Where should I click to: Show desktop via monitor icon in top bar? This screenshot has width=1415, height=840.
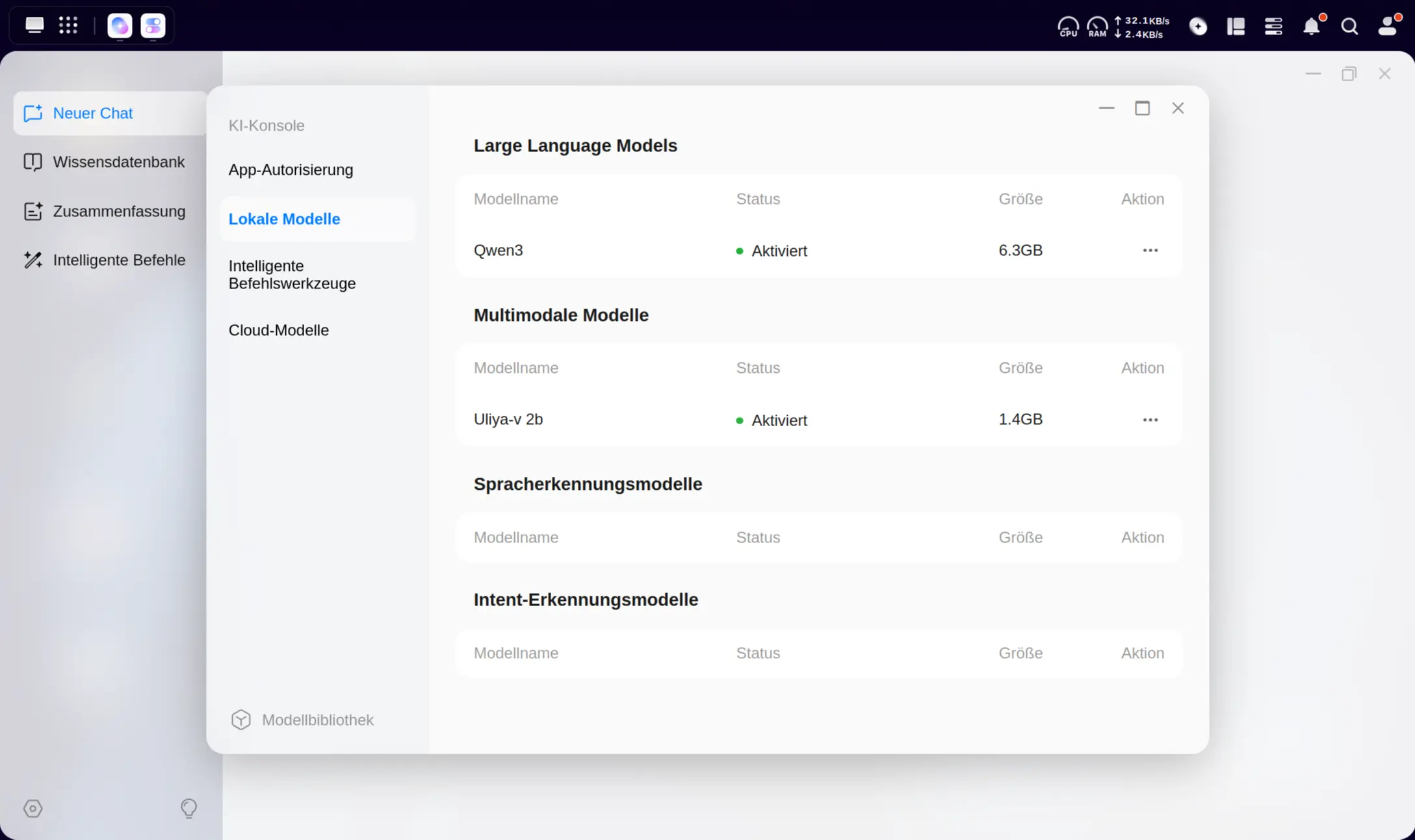coord(34,25)
